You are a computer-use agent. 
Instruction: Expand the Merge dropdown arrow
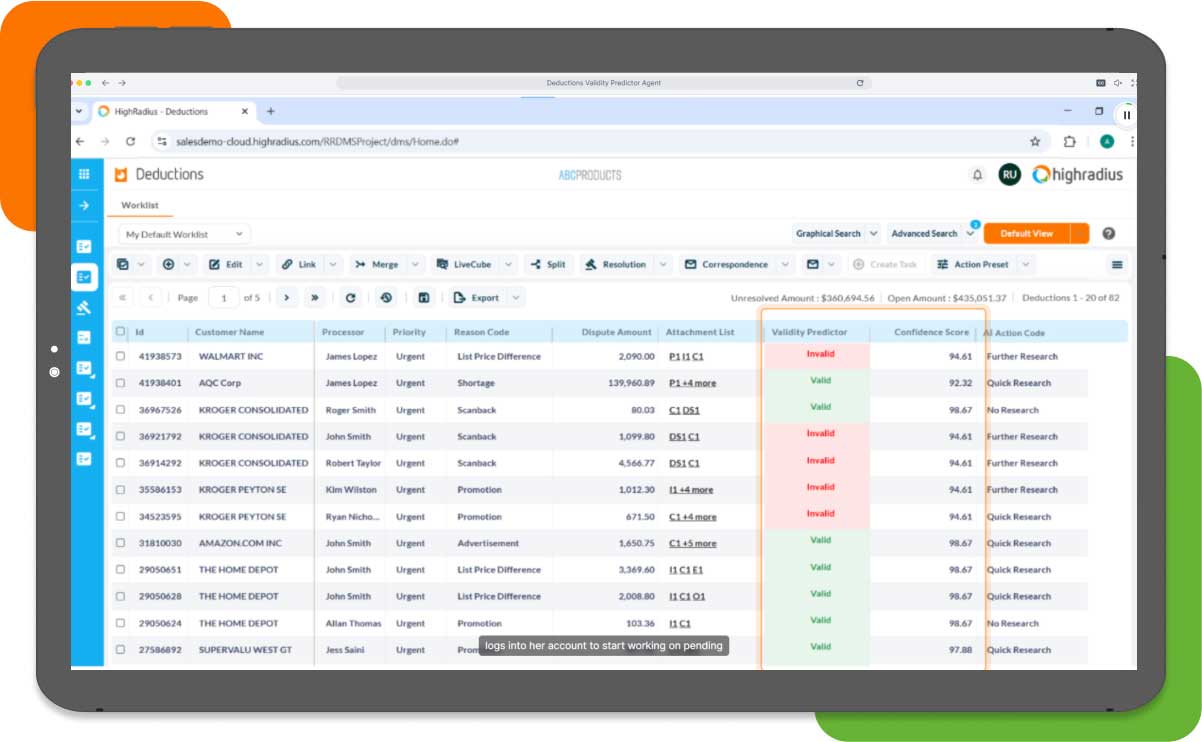[x=415, y=265]
